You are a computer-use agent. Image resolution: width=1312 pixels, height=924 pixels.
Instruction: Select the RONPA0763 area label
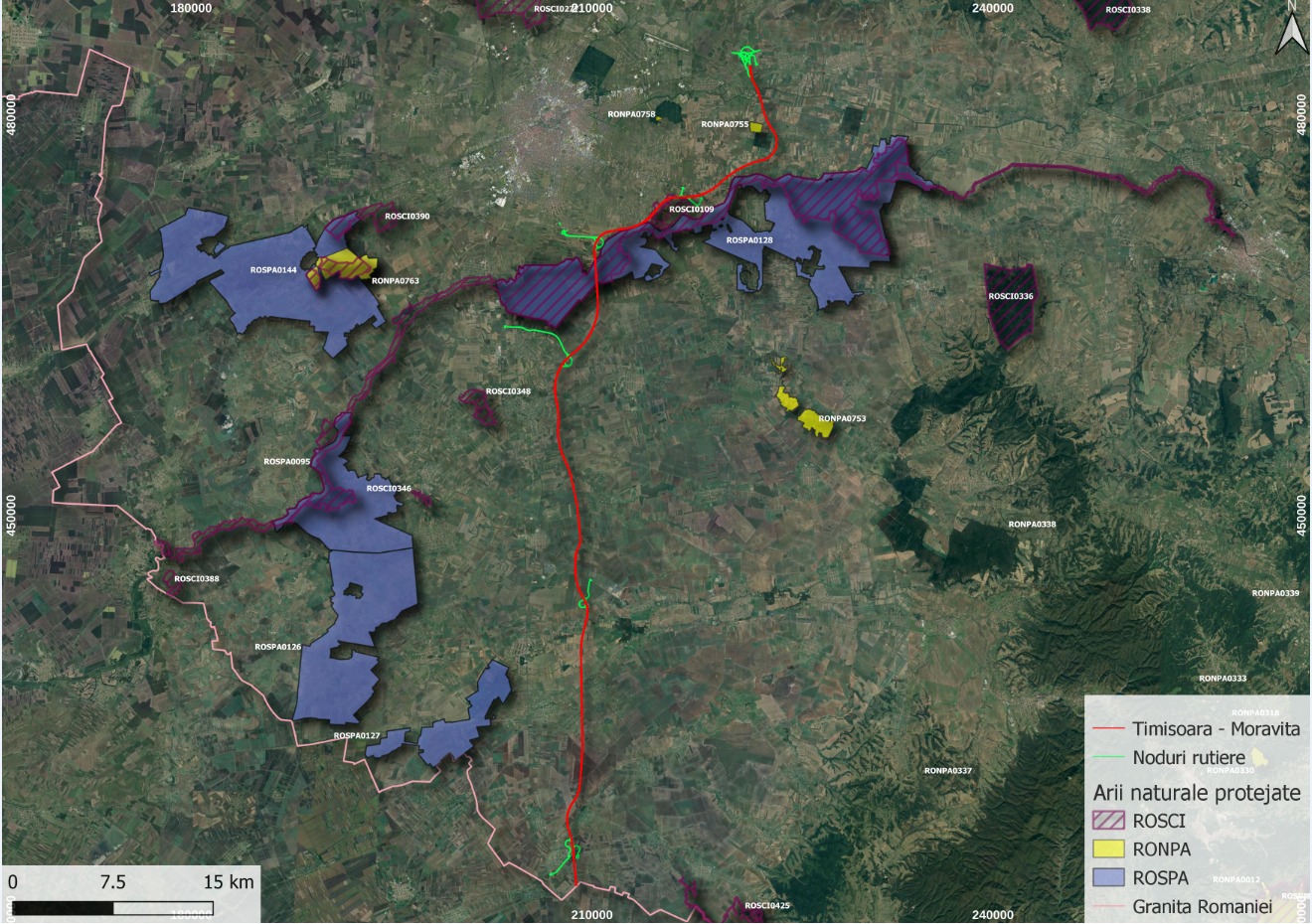(395, 281)
